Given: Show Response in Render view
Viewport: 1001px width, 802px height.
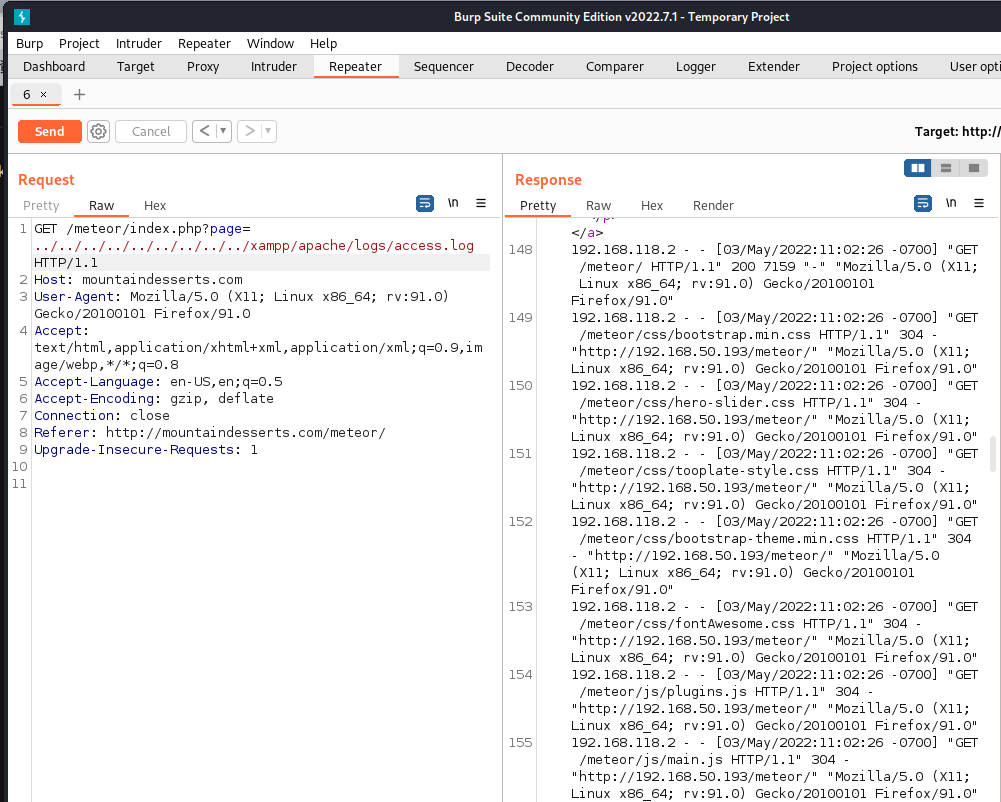Looking at the screenshot, I should 713,206.
